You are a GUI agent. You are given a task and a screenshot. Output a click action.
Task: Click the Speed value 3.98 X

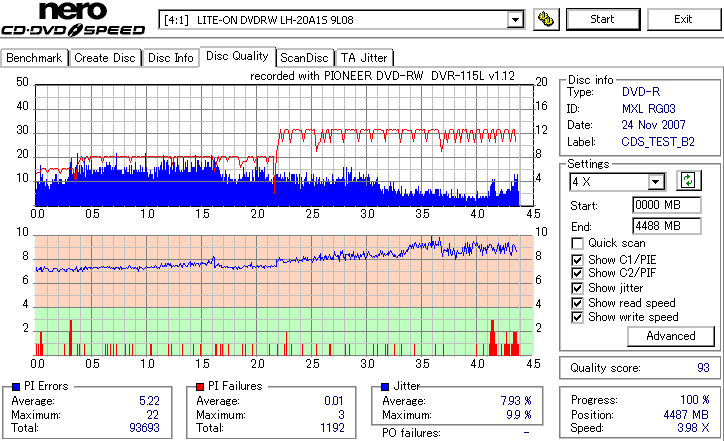click(x=693, y=428)
